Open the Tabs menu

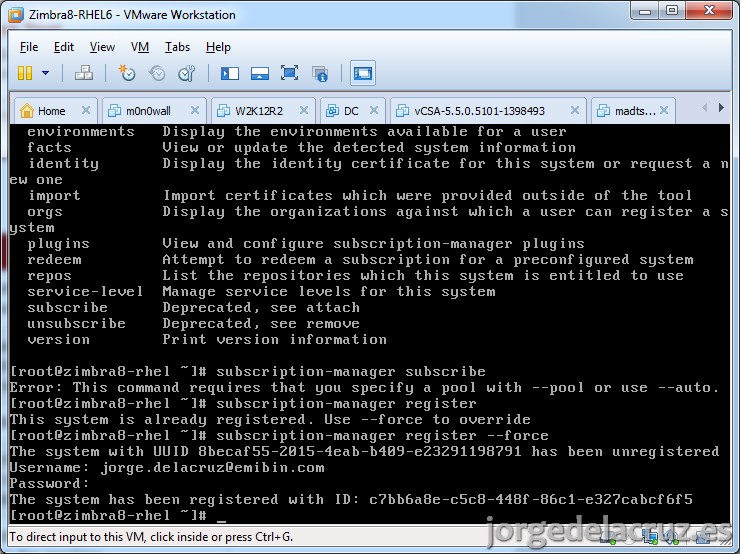[x=177, y=47]
